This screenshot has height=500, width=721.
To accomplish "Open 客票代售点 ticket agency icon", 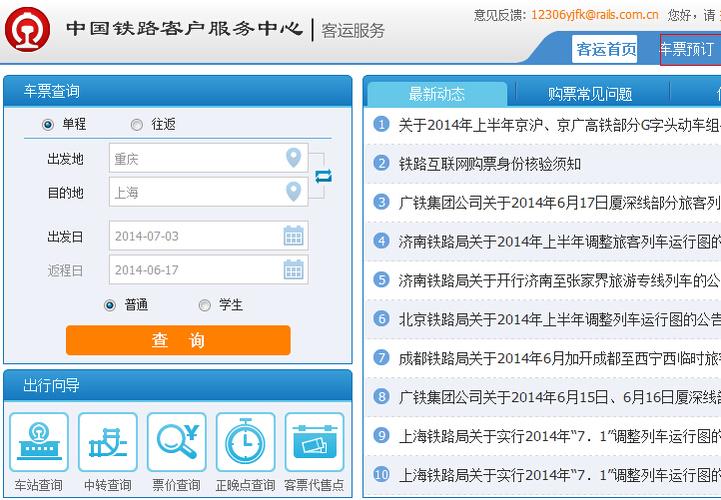I will tap(315, 442).
